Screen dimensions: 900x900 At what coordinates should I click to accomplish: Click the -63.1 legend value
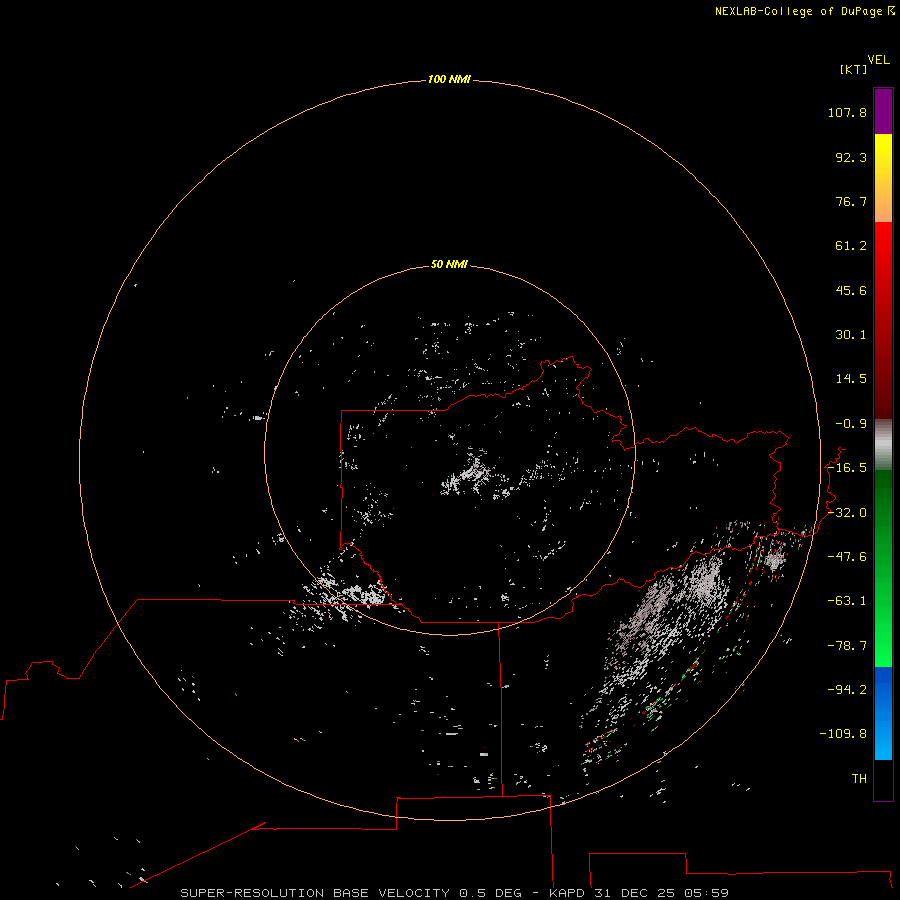pyautogui.click(x=847, y=601)
